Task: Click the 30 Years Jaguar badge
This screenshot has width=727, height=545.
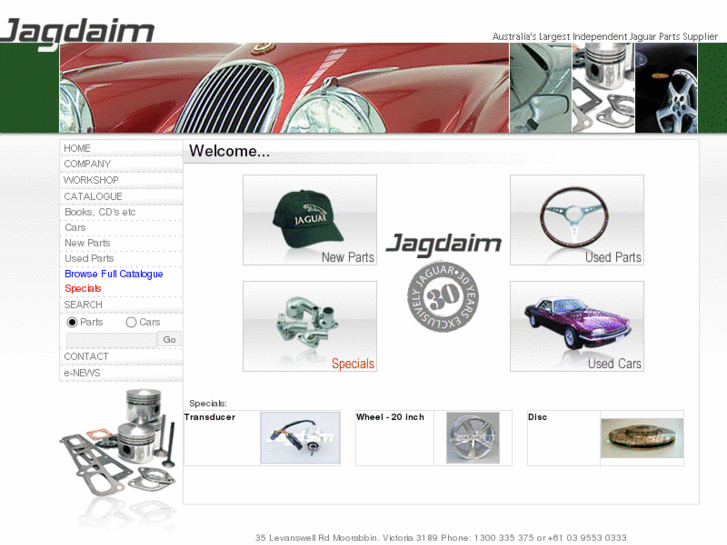Action: click(x=443, y=297)
